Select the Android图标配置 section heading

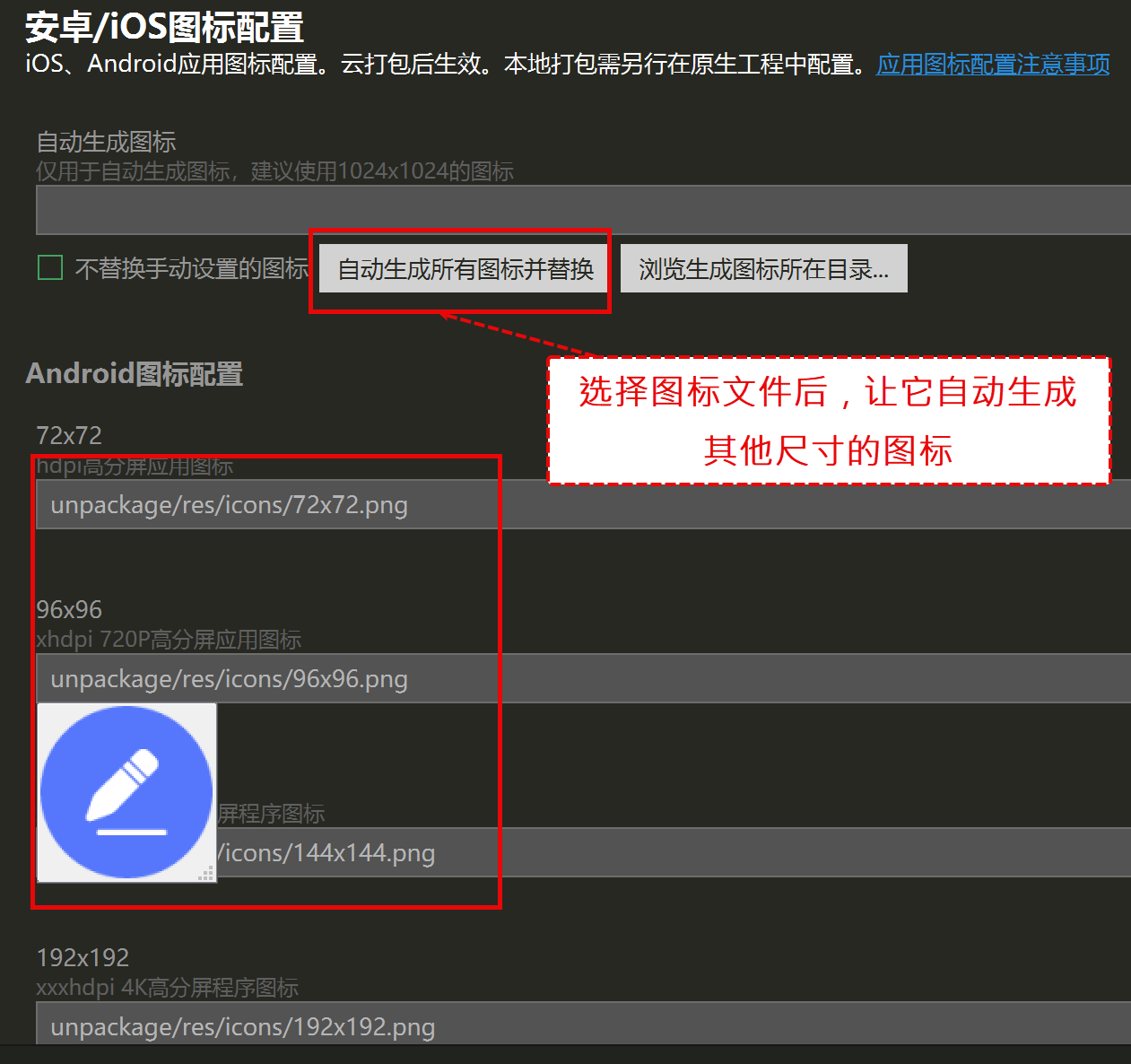pyautogui.click(x=135, y=373)
